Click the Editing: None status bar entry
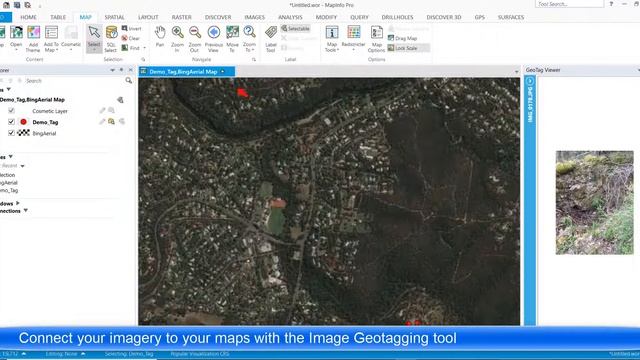640x360 pixels. coord(61,354)
